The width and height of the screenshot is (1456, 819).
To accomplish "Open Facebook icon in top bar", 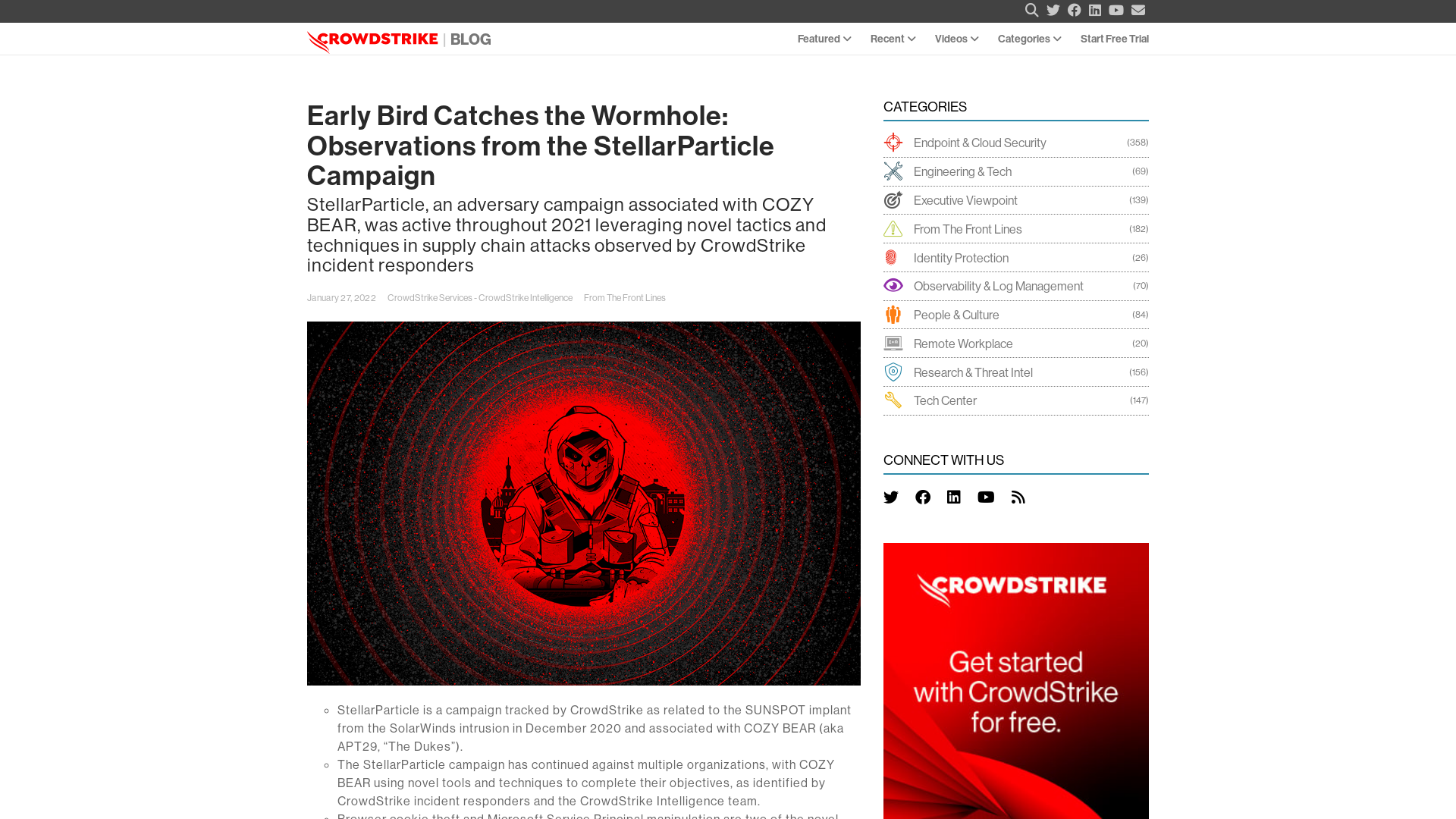I will tap(1074, 10).
